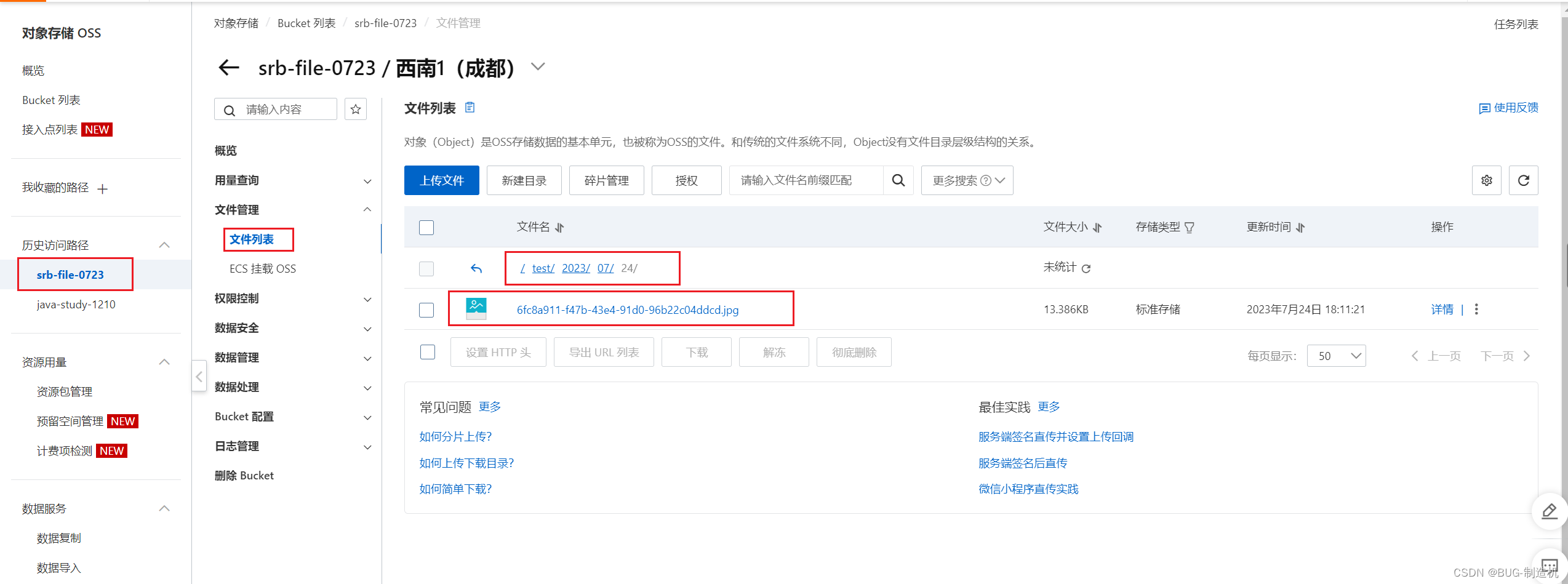Click the 新建目录 button

coord(524,180)
